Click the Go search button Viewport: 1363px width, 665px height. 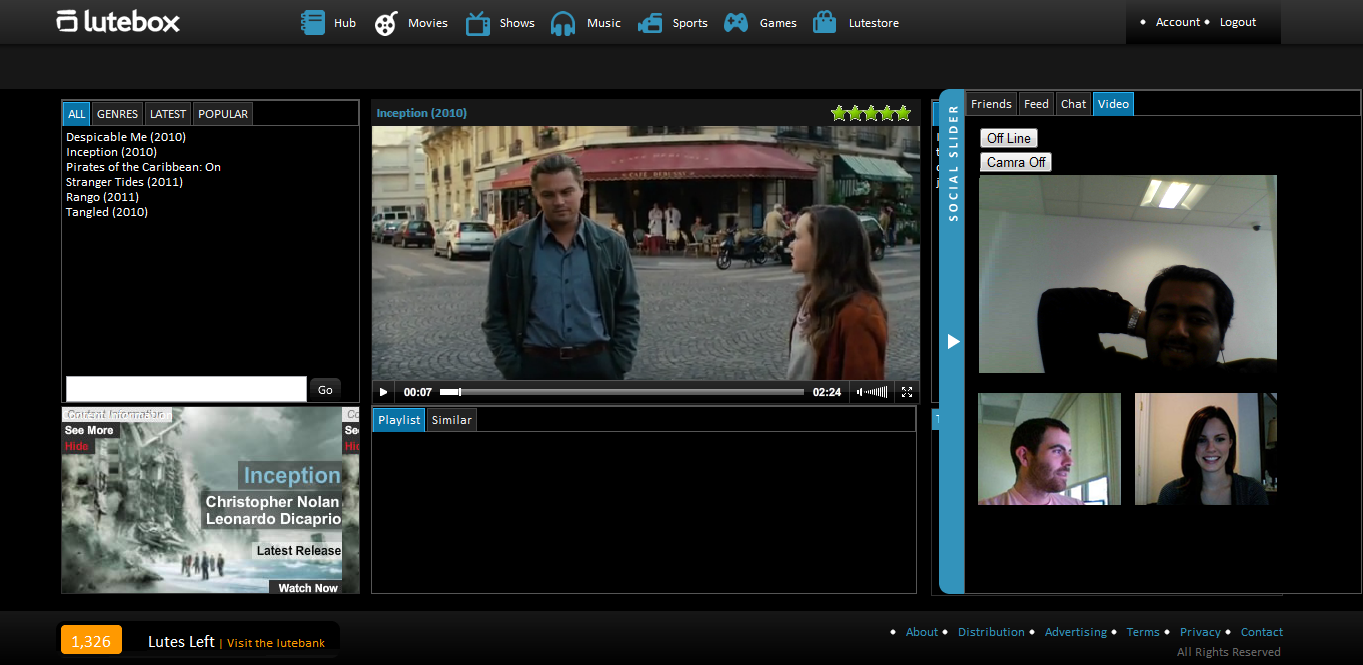coord(325,390)
